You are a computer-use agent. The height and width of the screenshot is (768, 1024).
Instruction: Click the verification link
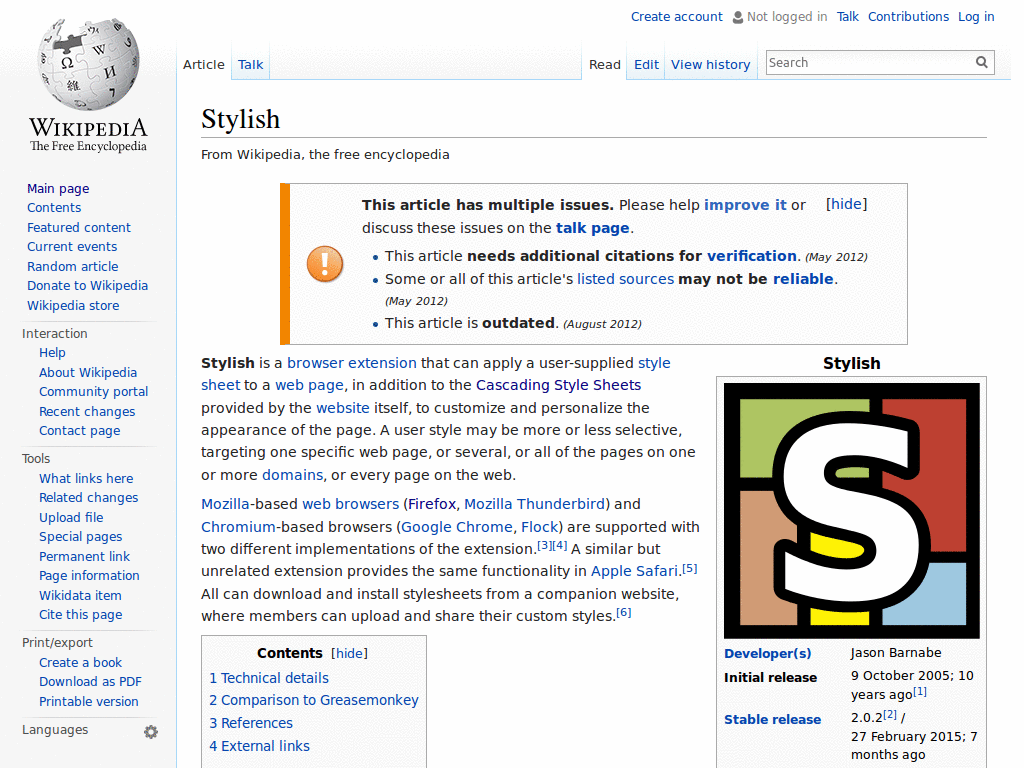point(752,256)
